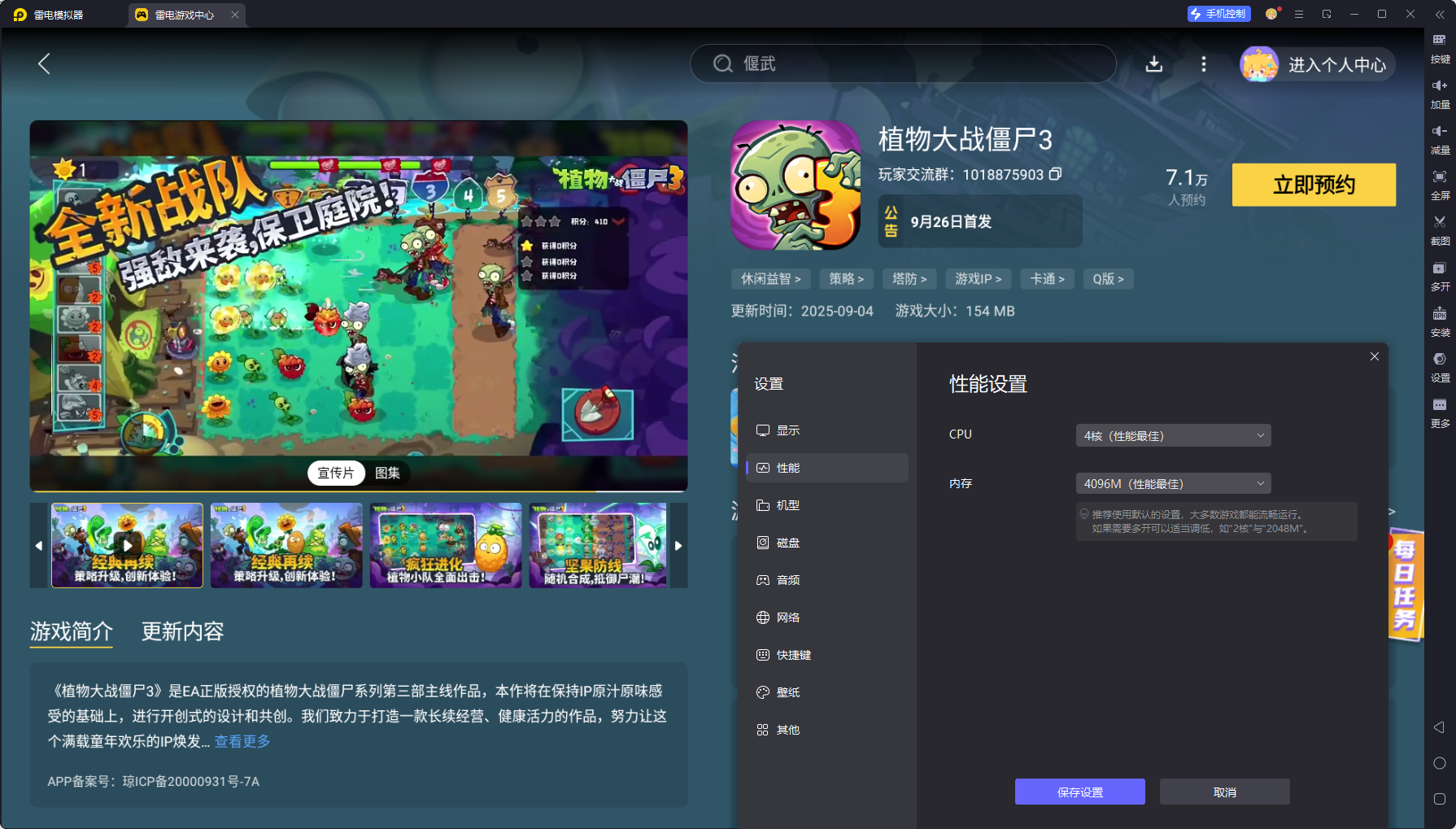Open the 卡通 tag

[x=1047, y=279]
